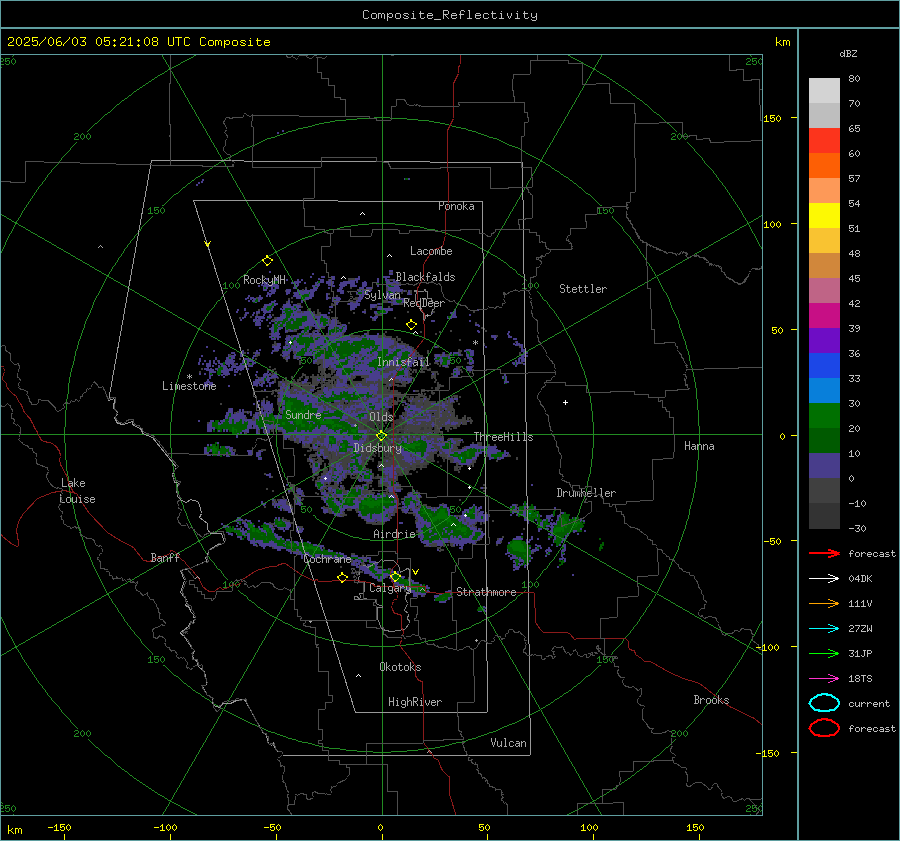This screenshot has width=900, height=841.
Task: Click the Drumheller map label
Action: tap(585, 493)
